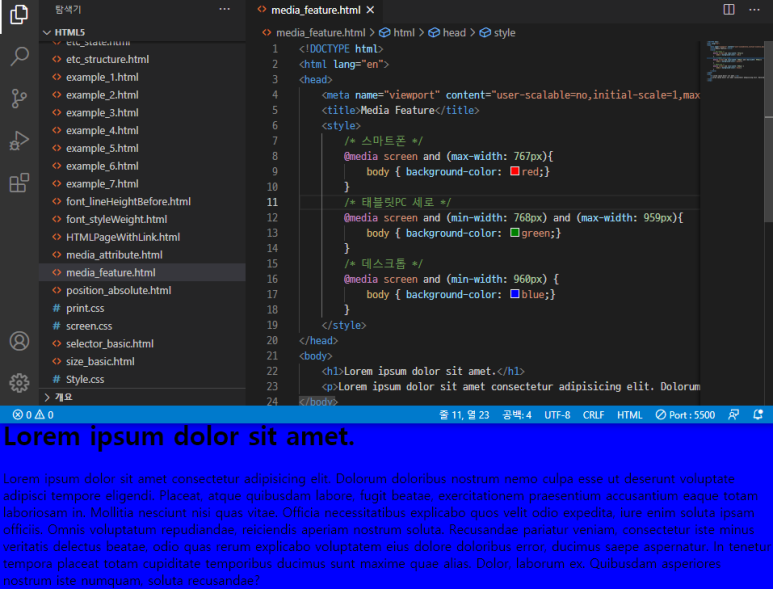
Task: Open example_5.html file
Action: pos(142,148)
